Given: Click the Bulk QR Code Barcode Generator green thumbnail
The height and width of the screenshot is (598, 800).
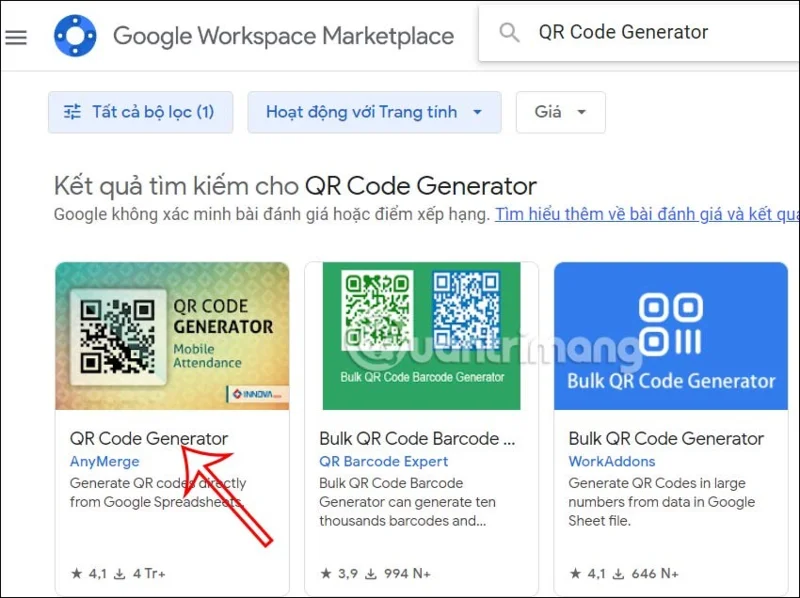Looking at the screenshot, I should pos(421,336).
